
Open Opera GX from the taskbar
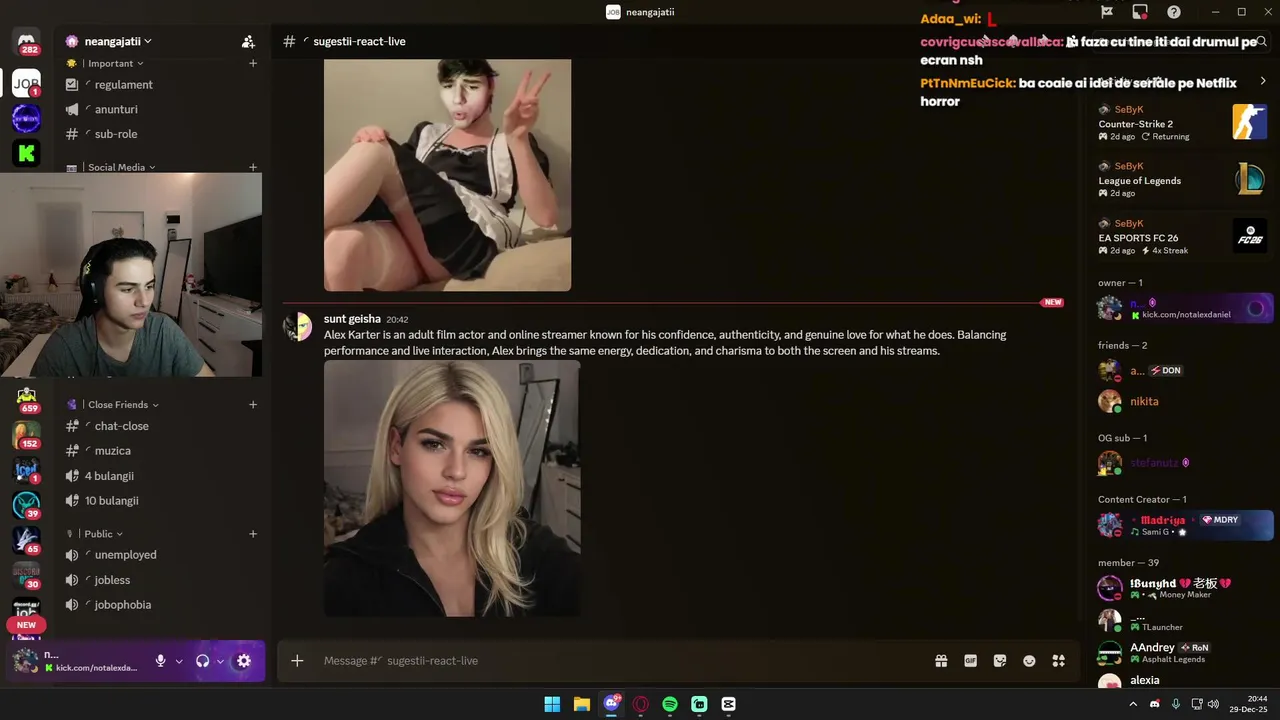pos(641,704)
